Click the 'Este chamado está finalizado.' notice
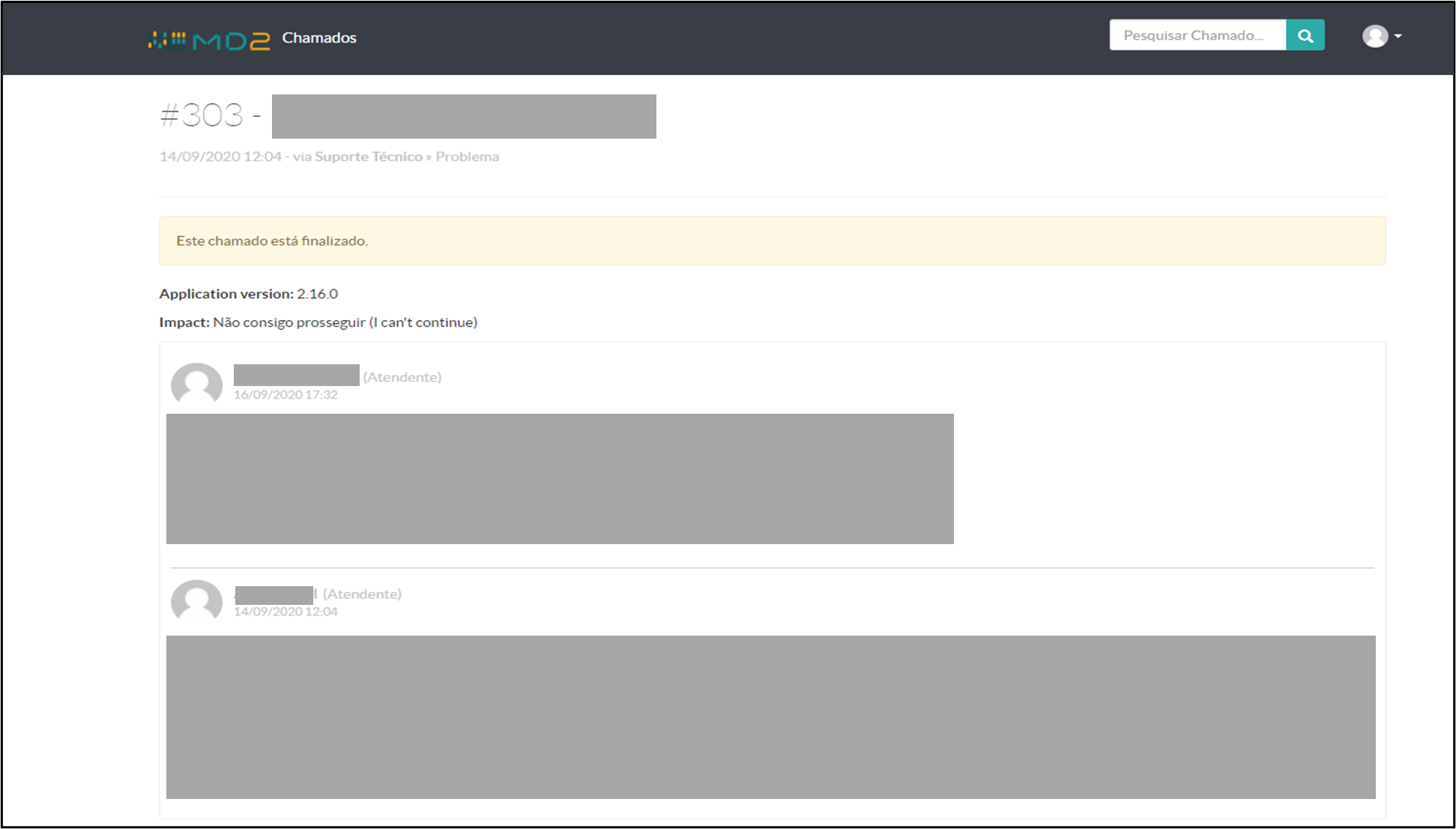This screenshot has height=829, width=1456. click(x=772, y=241)
